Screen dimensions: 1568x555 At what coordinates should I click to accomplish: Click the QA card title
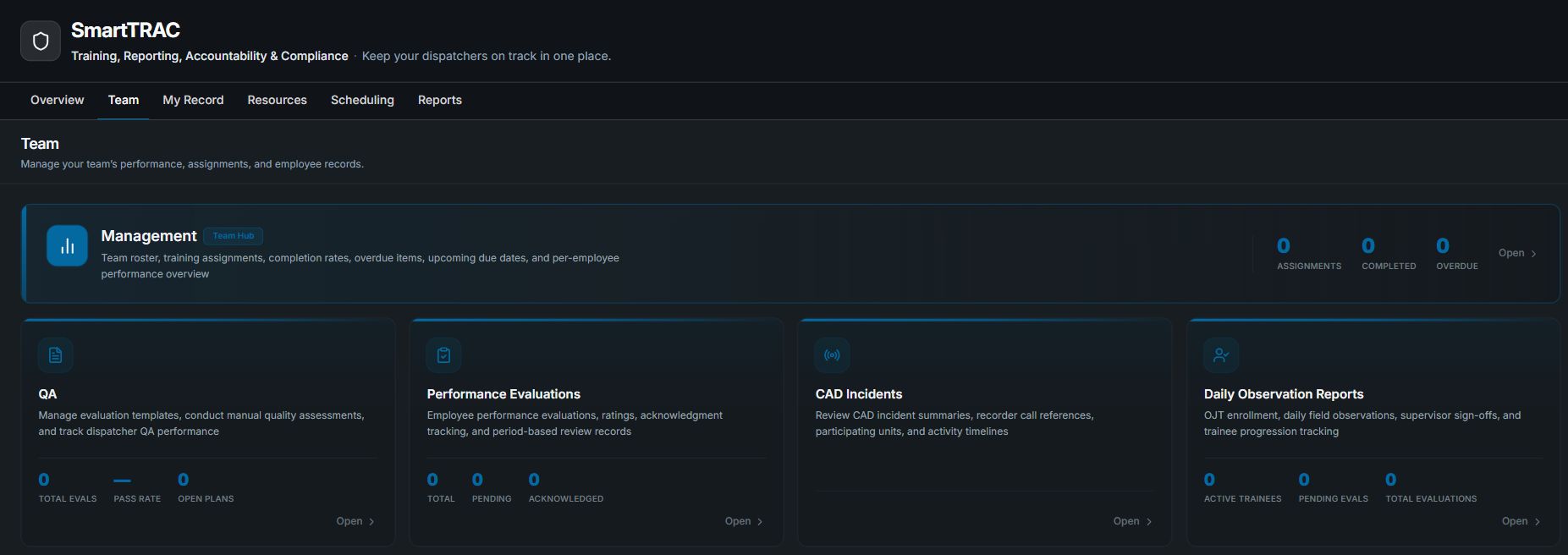47,394
